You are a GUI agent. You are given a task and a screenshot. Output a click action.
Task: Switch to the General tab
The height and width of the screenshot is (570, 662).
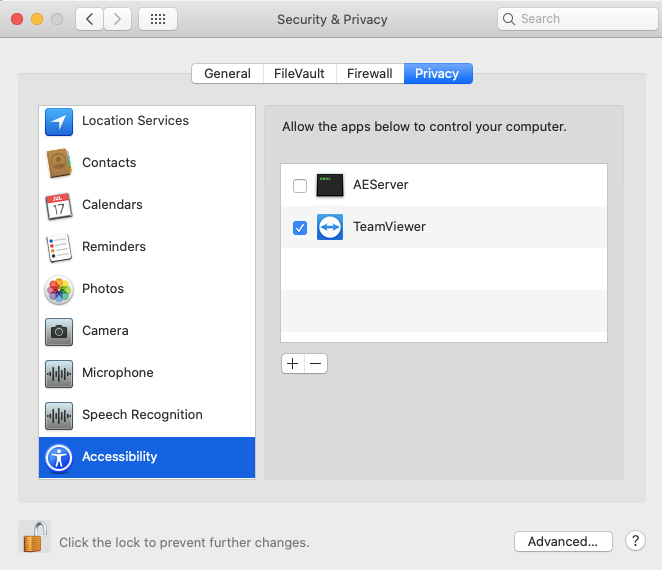click(228, 73)
